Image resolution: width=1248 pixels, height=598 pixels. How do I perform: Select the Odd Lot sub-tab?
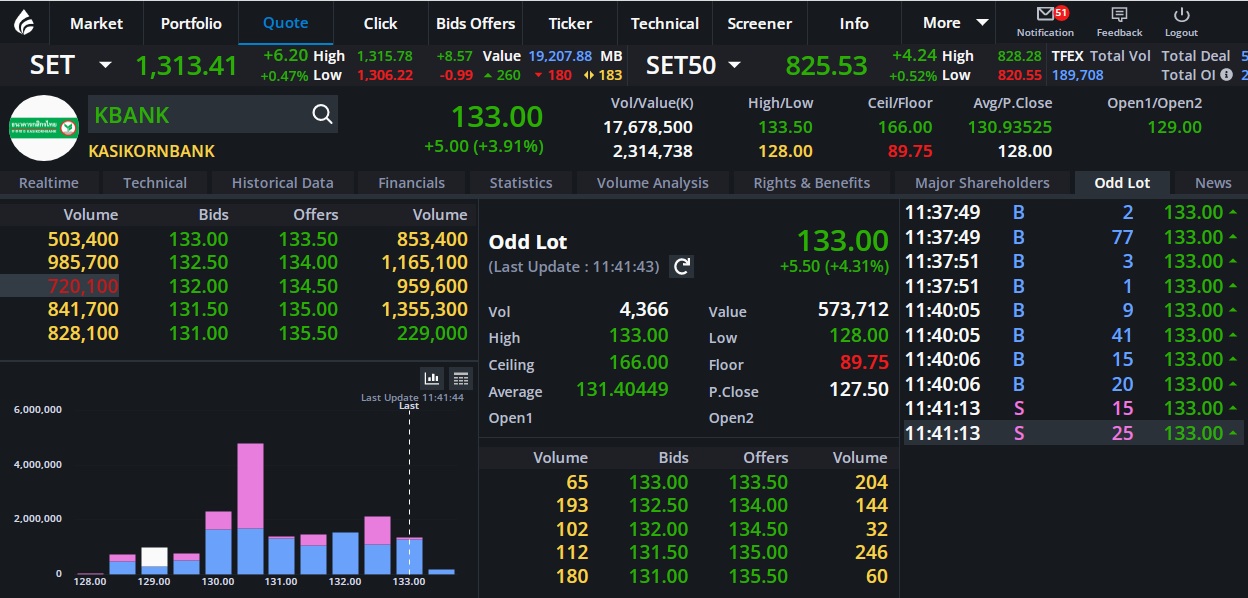coord(1123,183)
